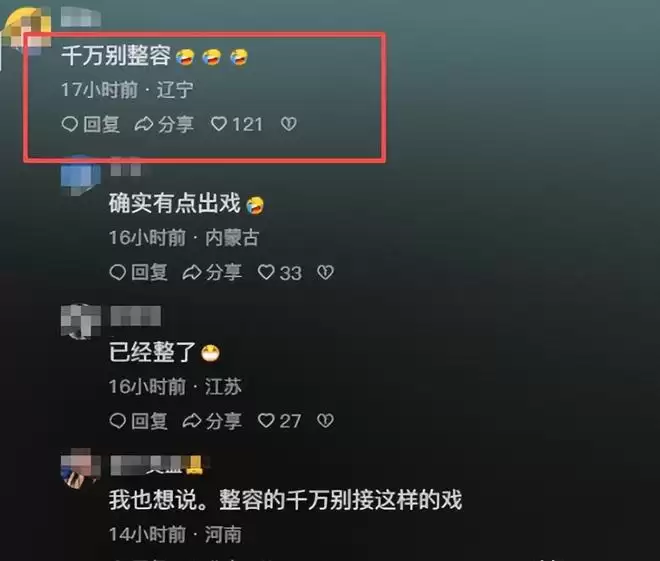Open avatar of the 内蒙古 commenter
The width and height of the screenshot is (660, 561).
coord(81,175)
